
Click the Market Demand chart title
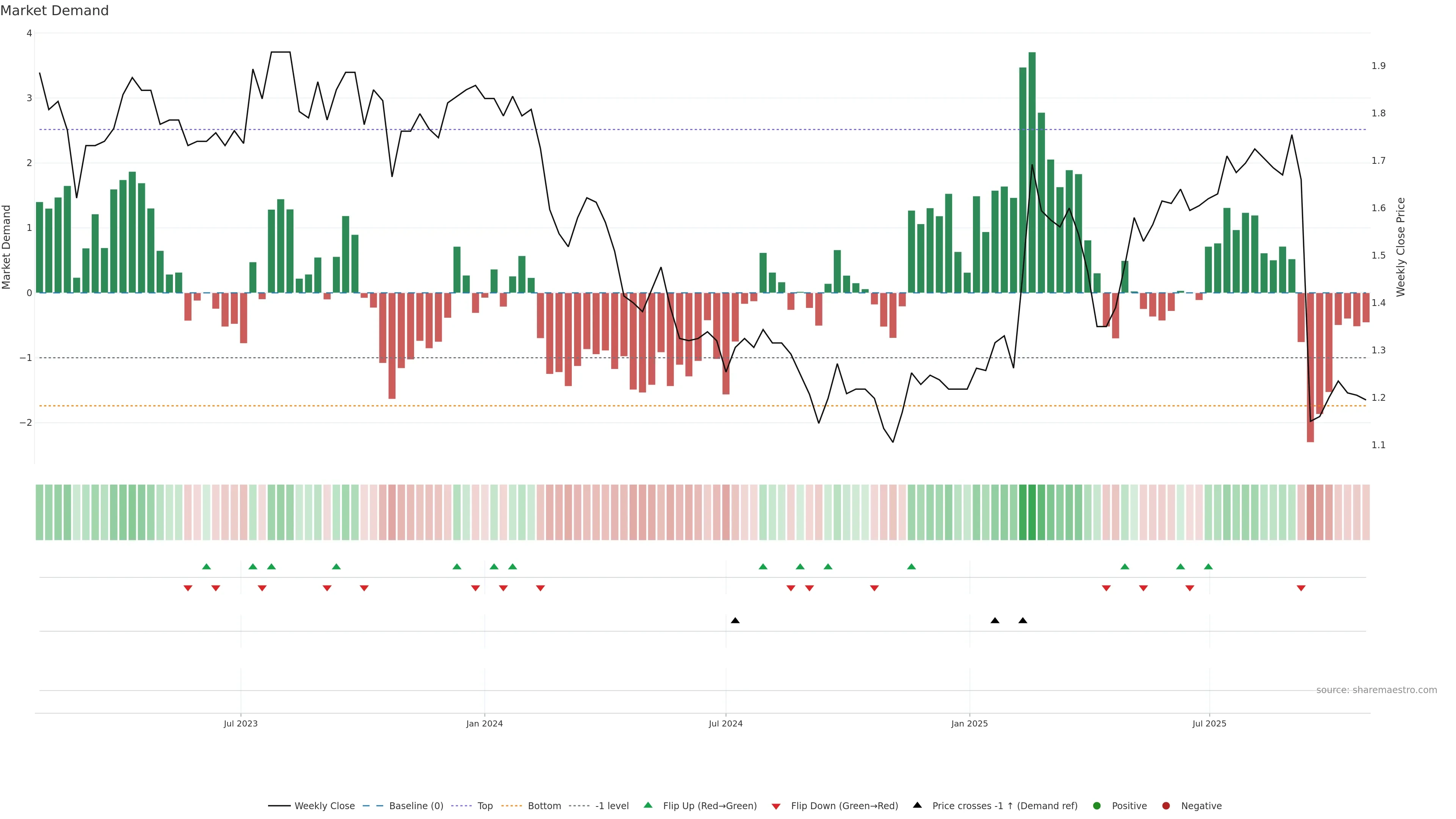(x=54, y=11)
